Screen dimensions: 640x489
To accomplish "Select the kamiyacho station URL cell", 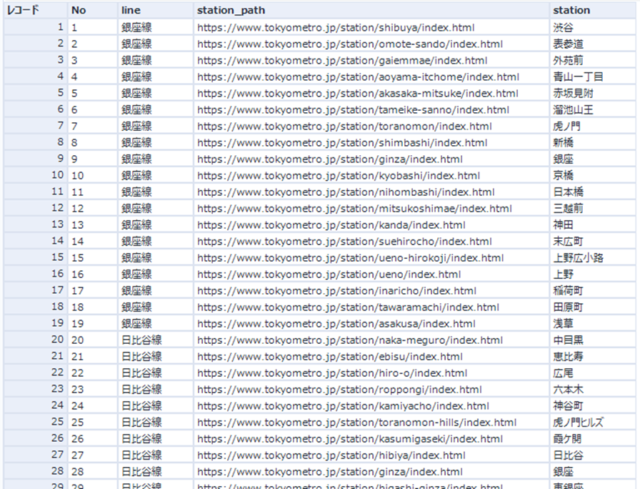I will pos(371,406).
